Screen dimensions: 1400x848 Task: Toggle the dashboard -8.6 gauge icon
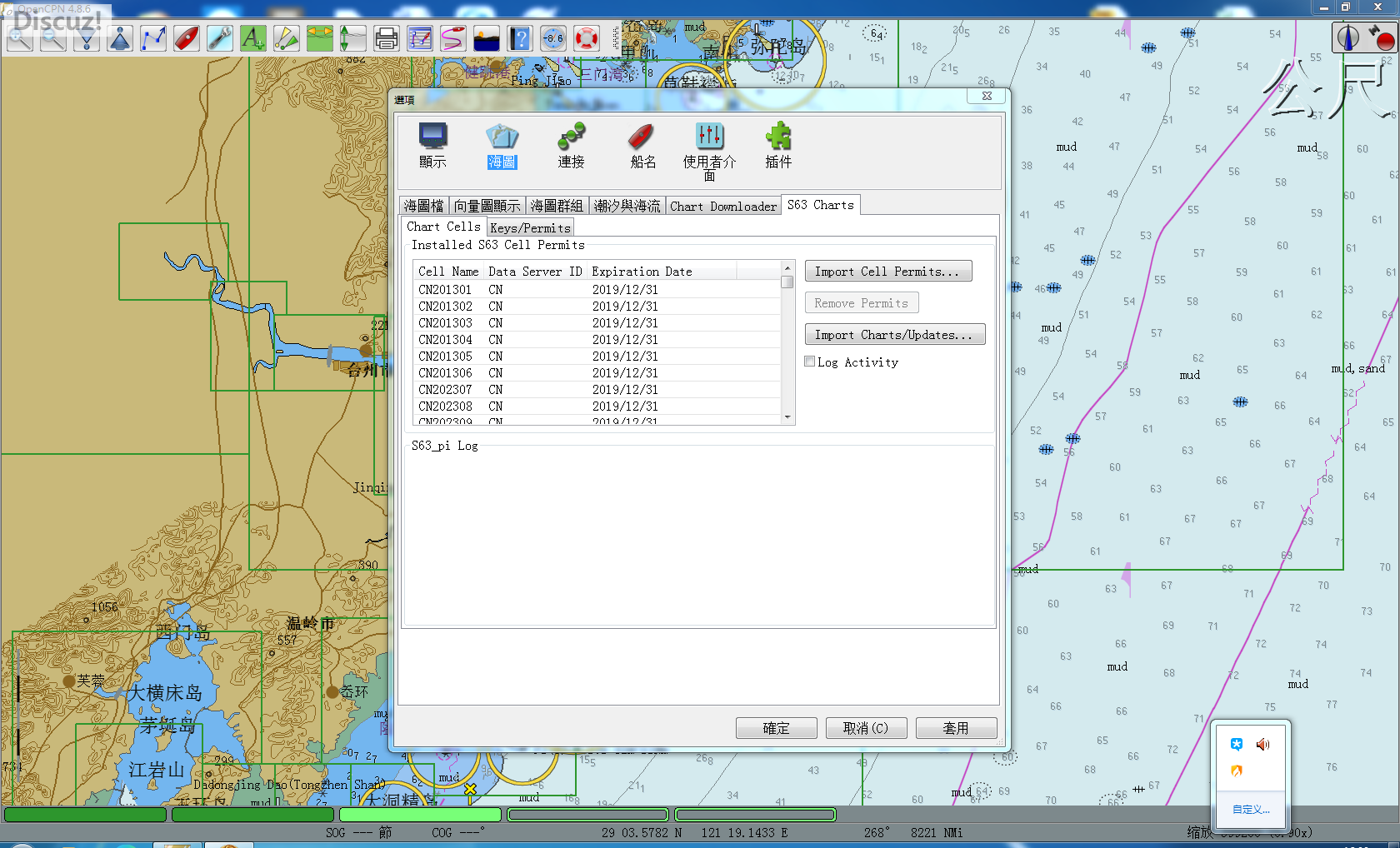coord(553,38)
